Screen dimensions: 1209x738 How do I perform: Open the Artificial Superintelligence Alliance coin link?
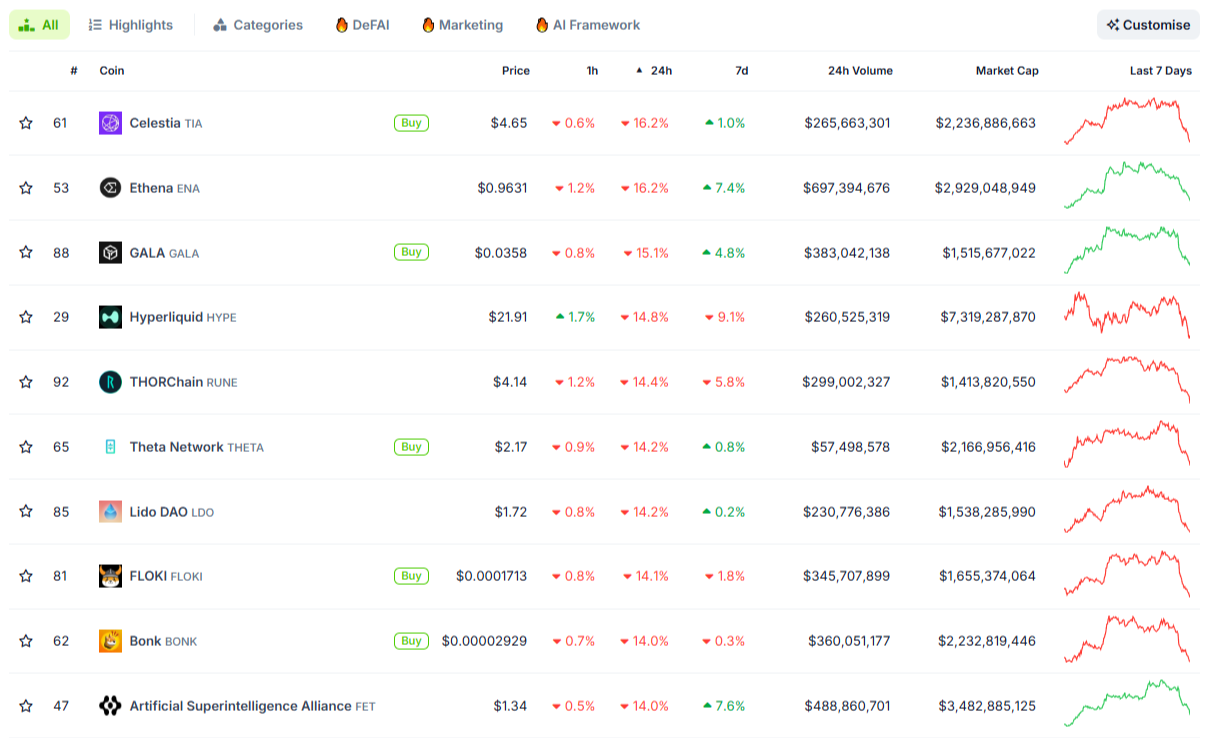(240, 706)
